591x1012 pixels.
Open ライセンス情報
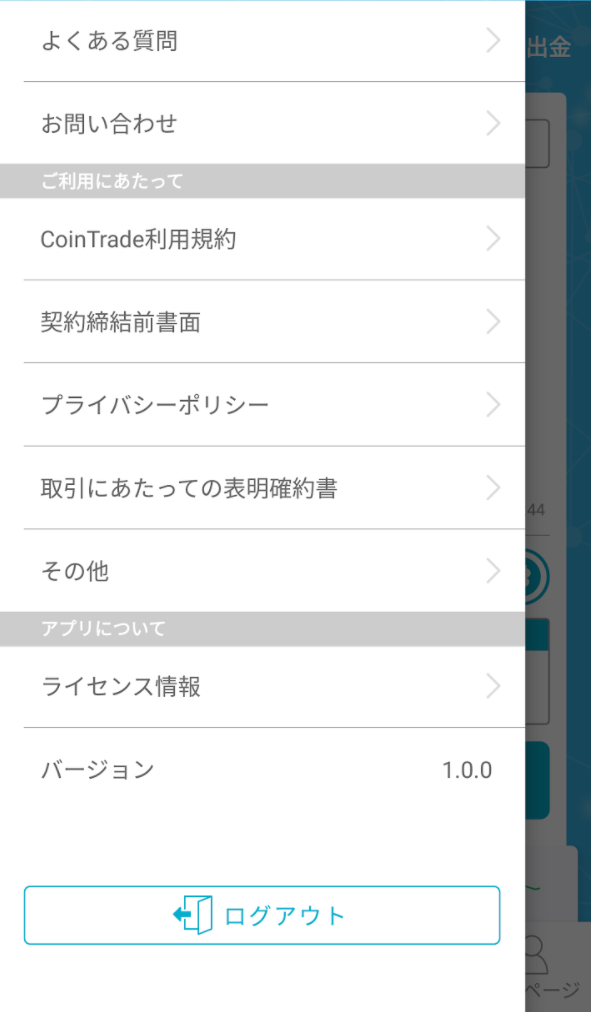[x=262, y=687]
